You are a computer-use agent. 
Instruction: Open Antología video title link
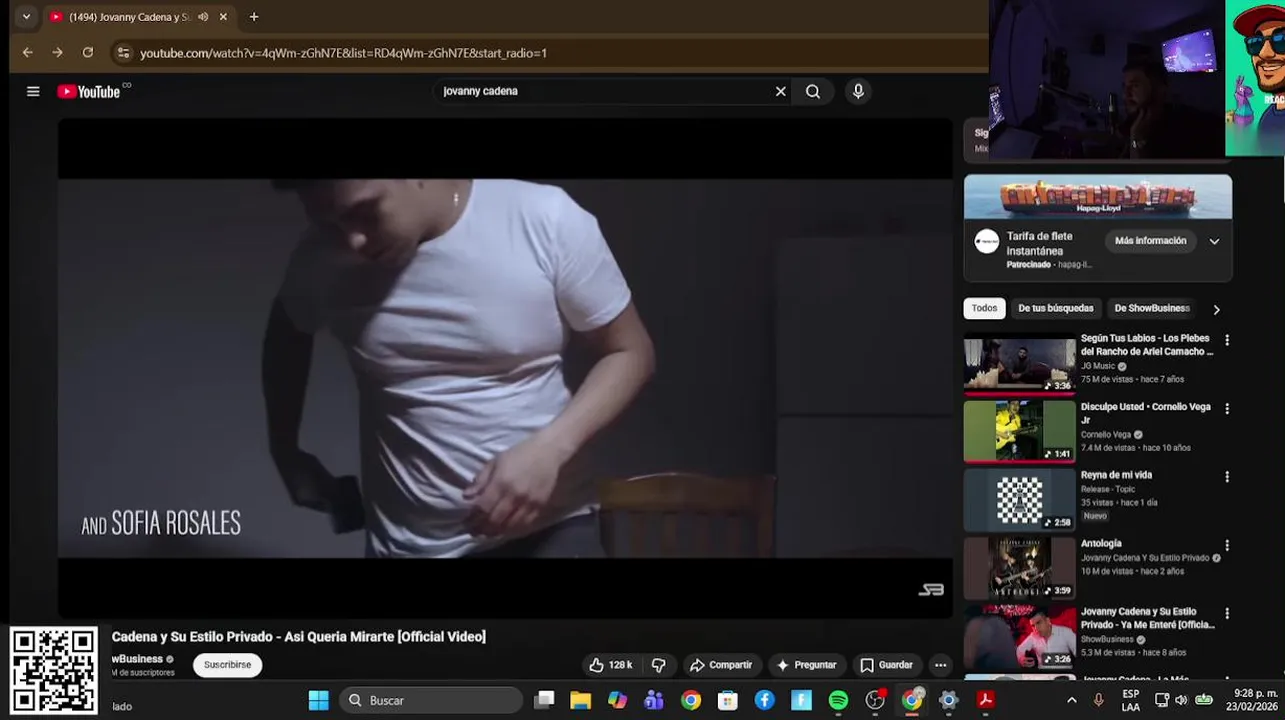click(1102, 544)
